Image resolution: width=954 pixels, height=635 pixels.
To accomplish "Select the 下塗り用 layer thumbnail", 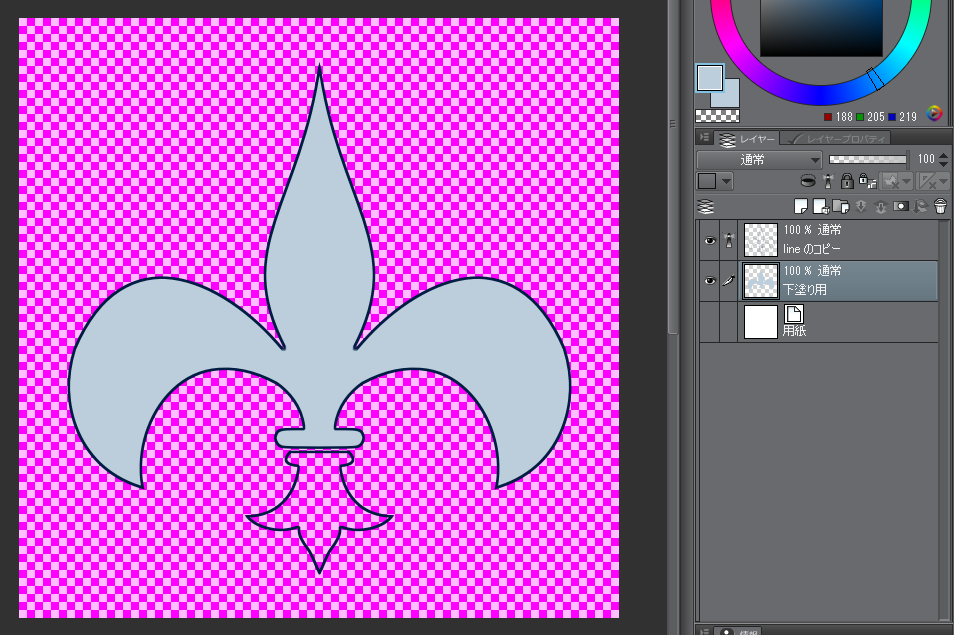I will (761, 280).
